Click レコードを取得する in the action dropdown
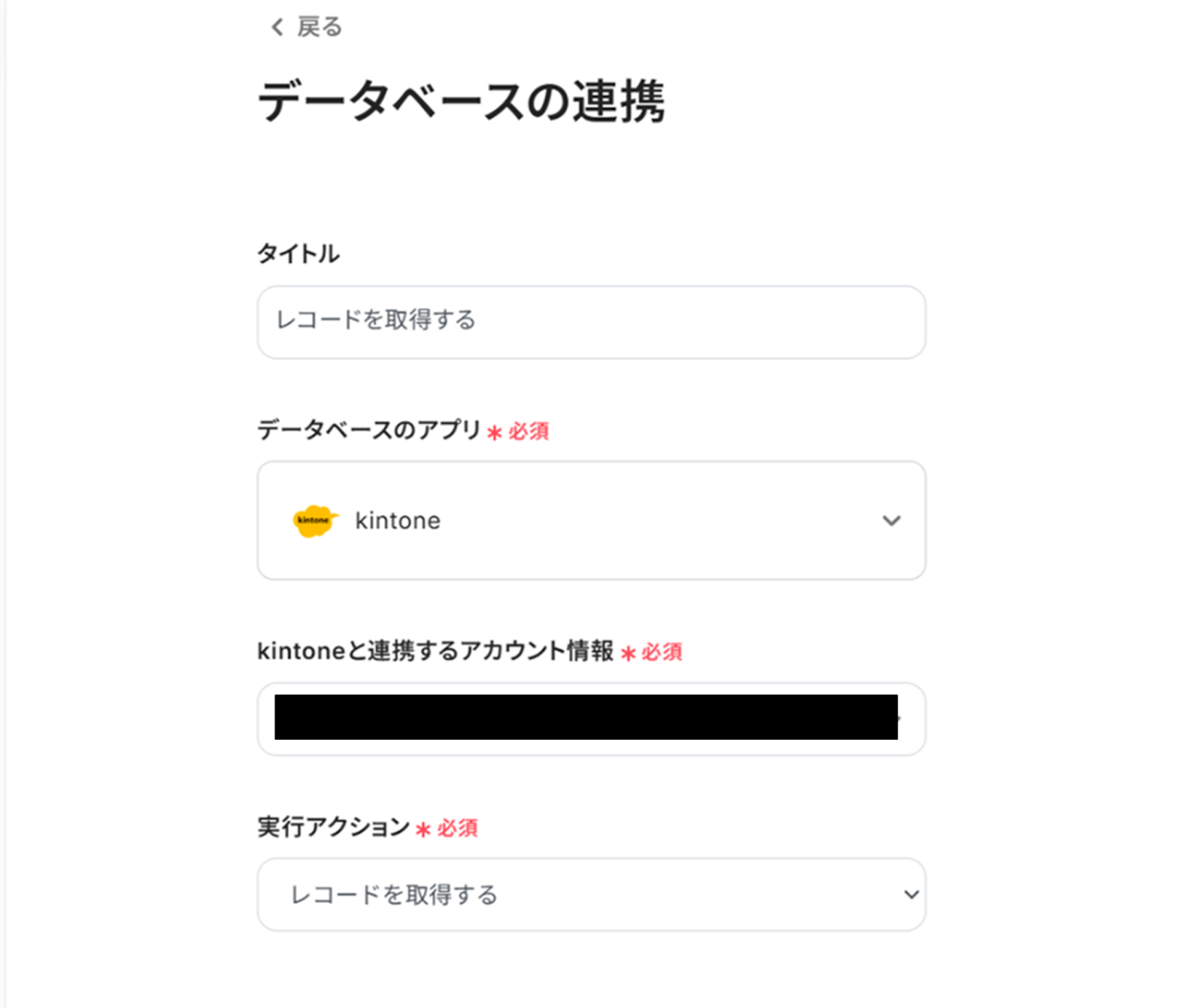The height and width of the screenshot is (1008, 1203). click(394, 894)
